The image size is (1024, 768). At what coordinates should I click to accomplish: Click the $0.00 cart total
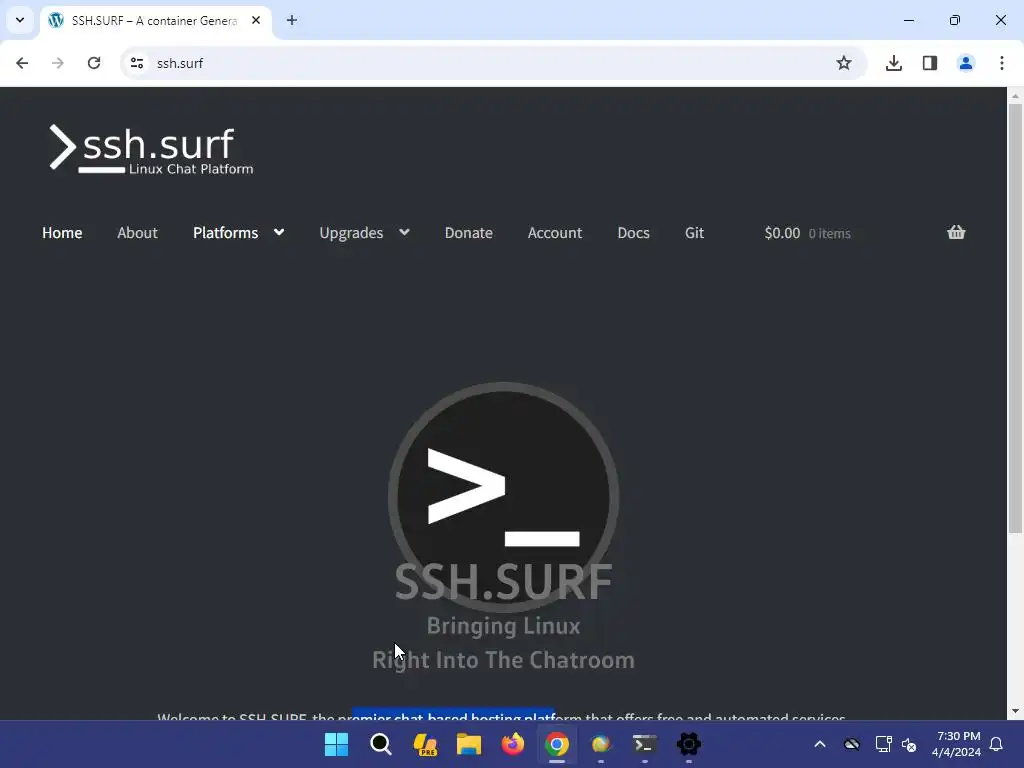click(782, 232)
